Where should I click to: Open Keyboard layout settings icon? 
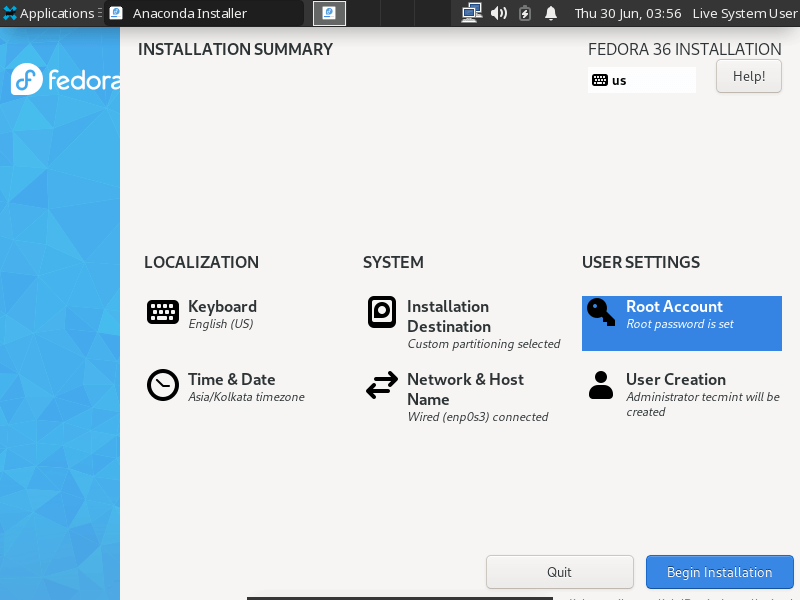click(163, 312)
